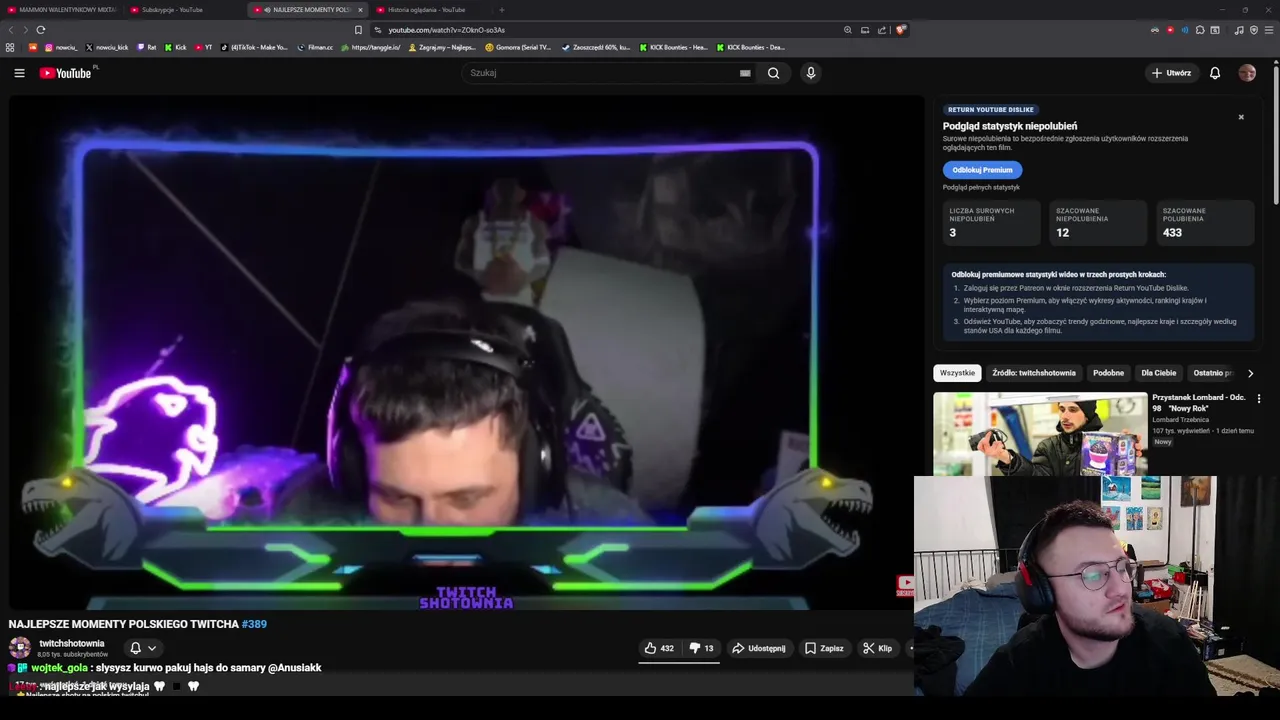
Task: Open the music note playlist icon
Action: coord(1239,30)
